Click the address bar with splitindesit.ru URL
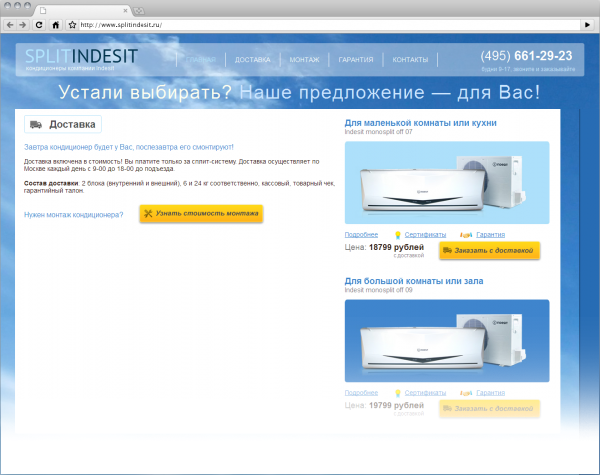This screenshot has width=600, height=475. pyautogui.click(x=329, y=25)
